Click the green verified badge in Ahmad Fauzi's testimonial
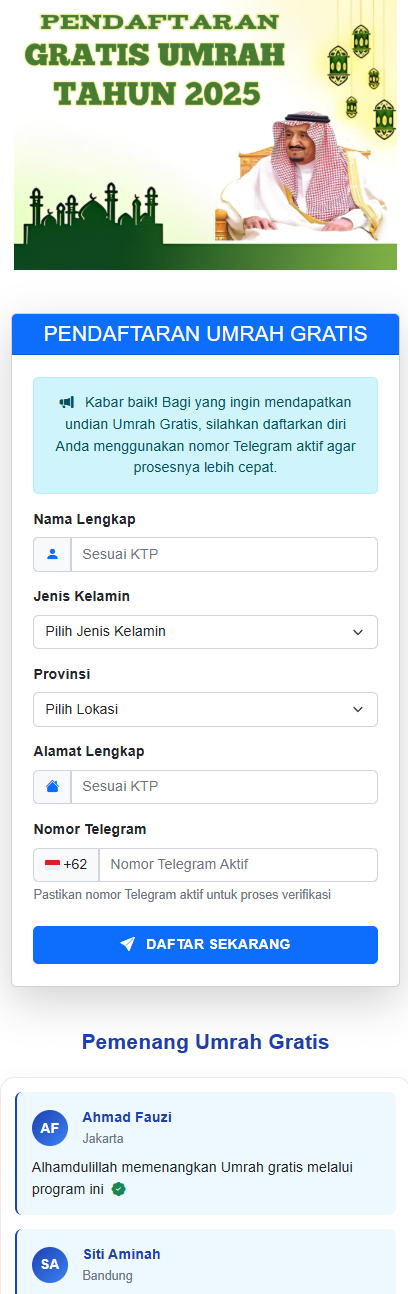 coord(119,1189)
